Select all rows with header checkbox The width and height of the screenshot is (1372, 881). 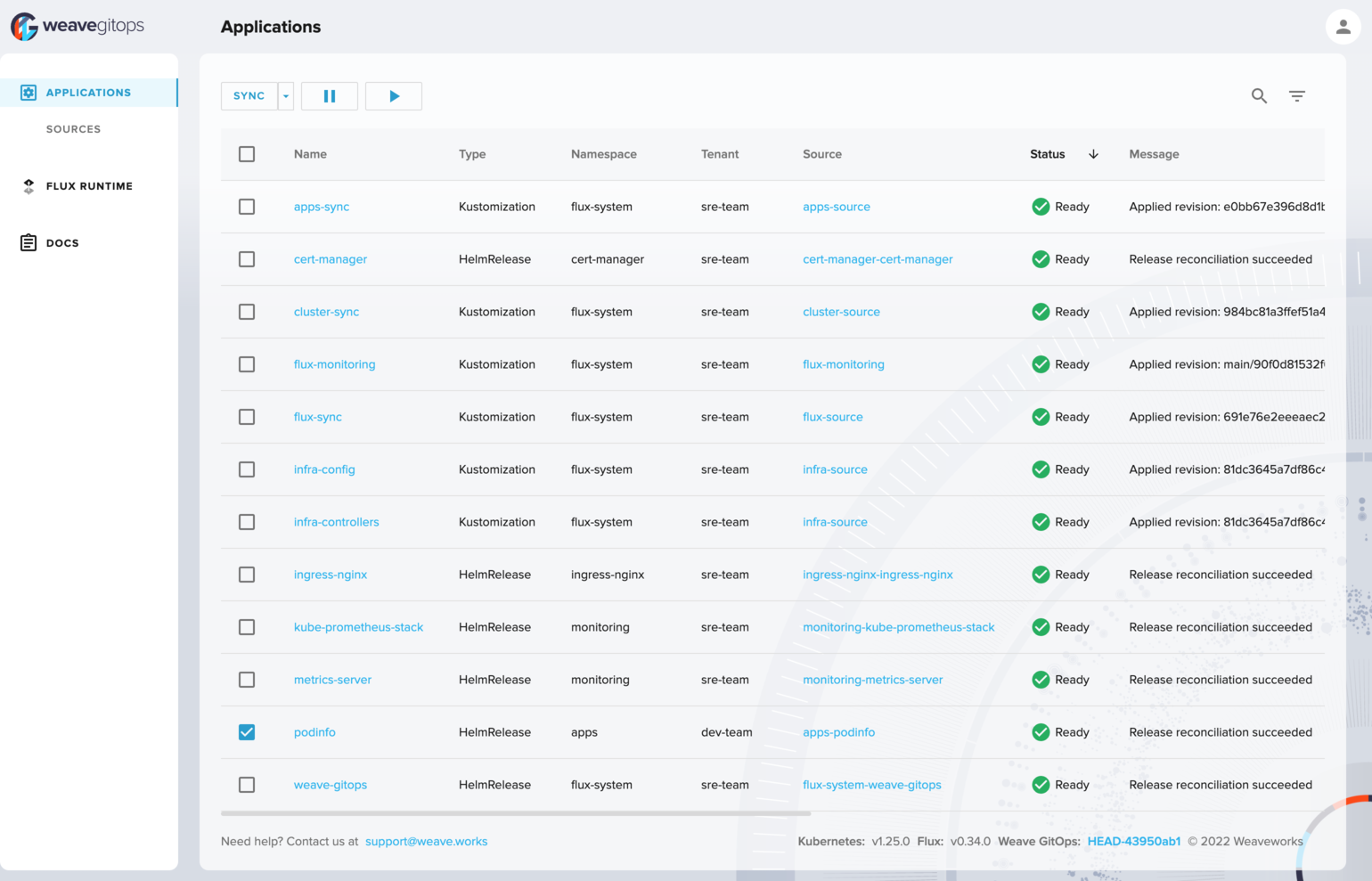247,154
